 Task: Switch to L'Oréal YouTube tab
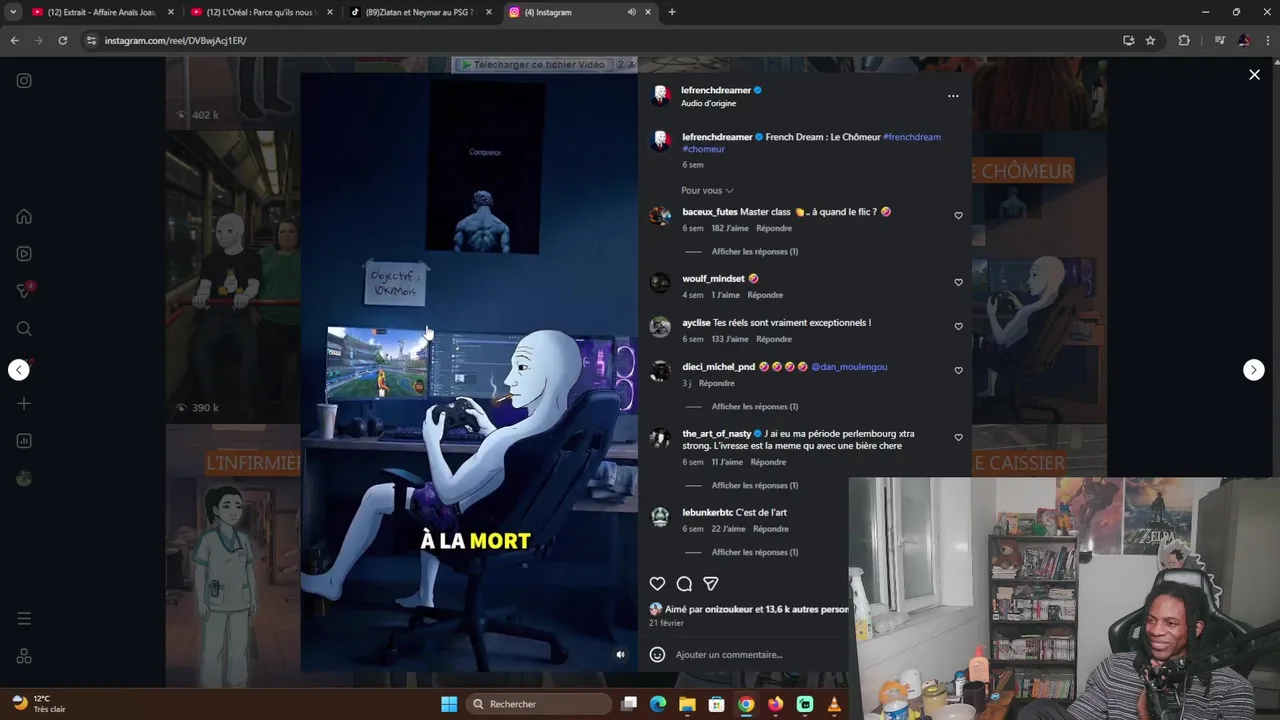(260, 12)
